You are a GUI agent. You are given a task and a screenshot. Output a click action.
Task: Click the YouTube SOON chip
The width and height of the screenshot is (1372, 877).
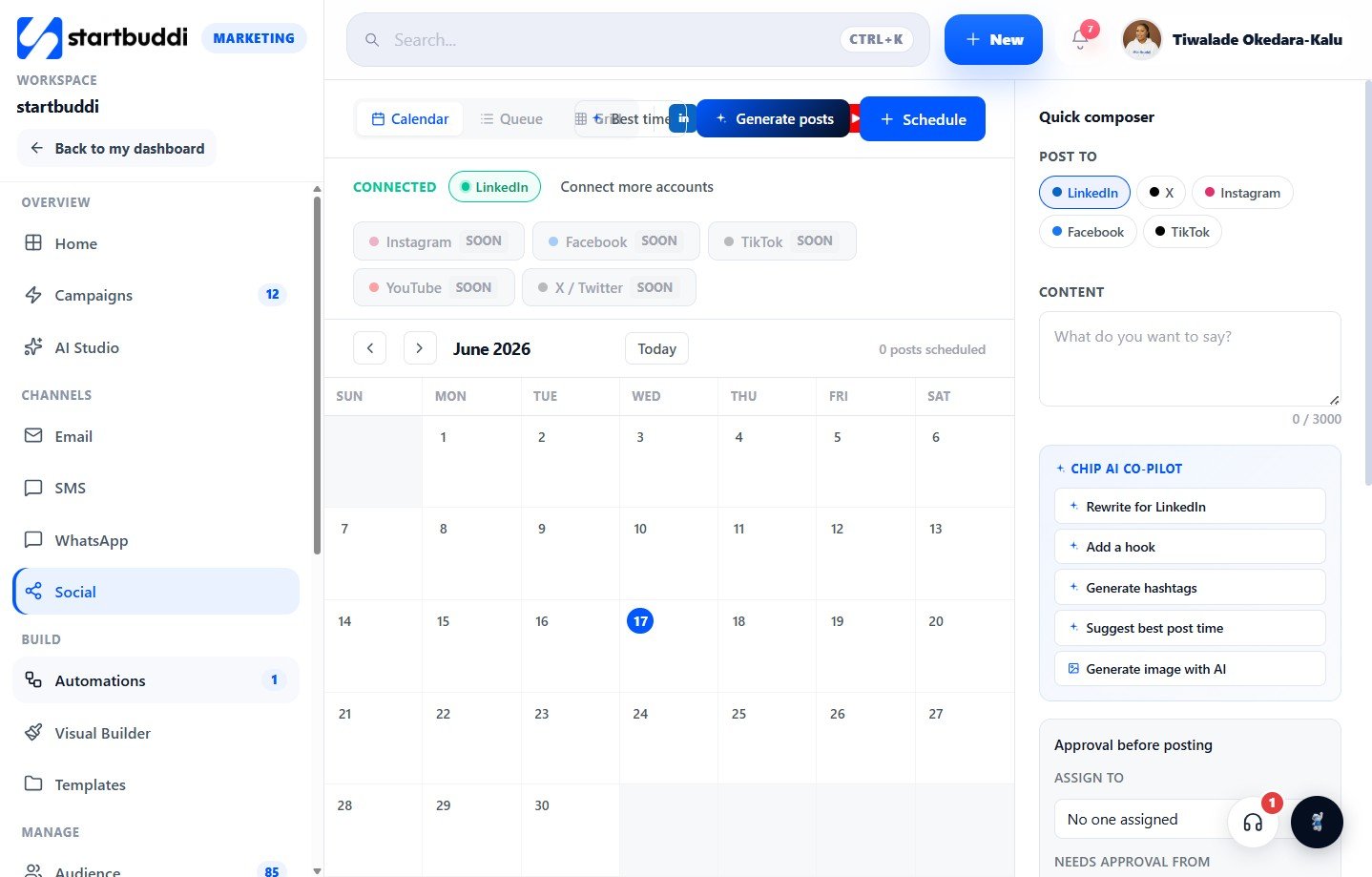[x=434, y=287]
